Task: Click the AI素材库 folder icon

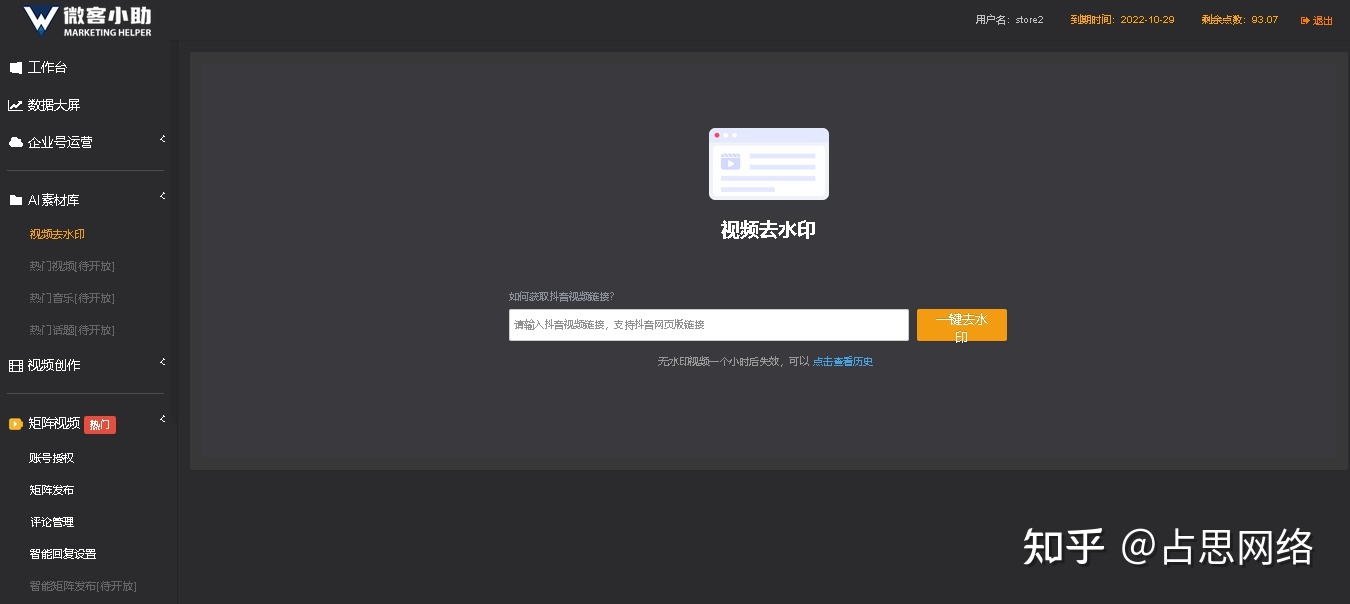Action: (x=15, y=200)
